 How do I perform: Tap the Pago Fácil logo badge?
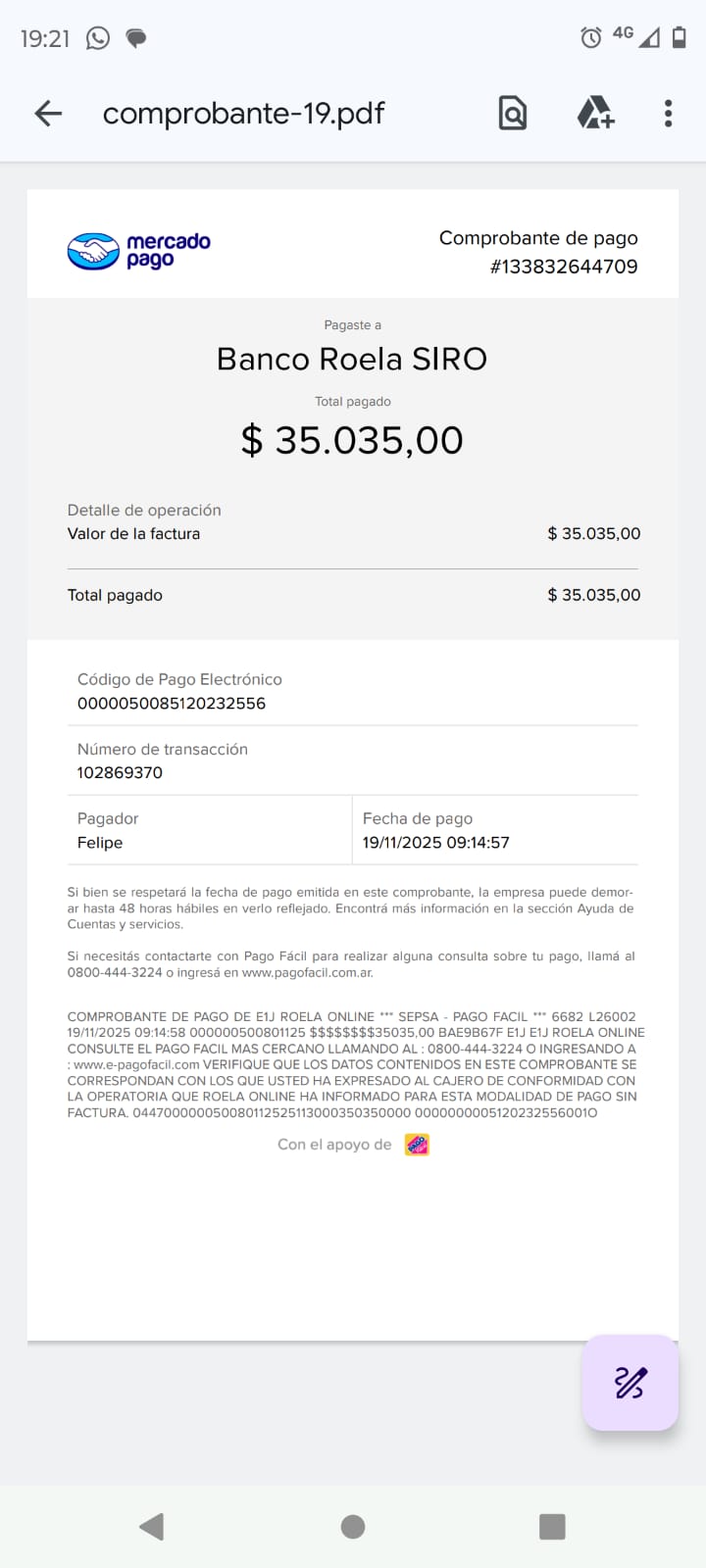417,1145
